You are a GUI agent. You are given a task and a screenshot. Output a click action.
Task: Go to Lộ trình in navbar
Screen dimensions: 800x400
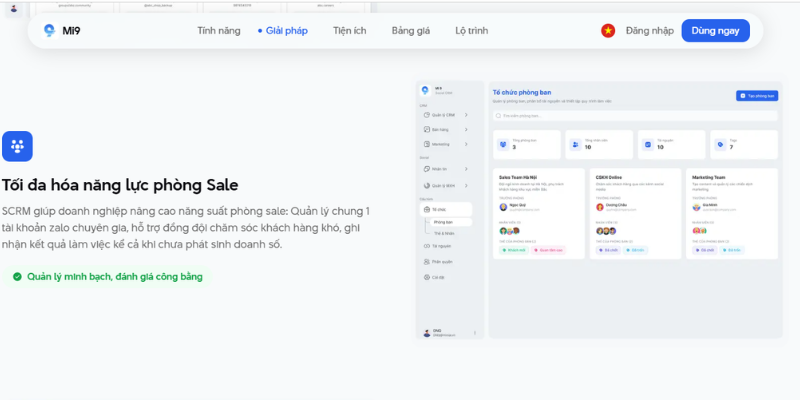click(x=471, y=31)
